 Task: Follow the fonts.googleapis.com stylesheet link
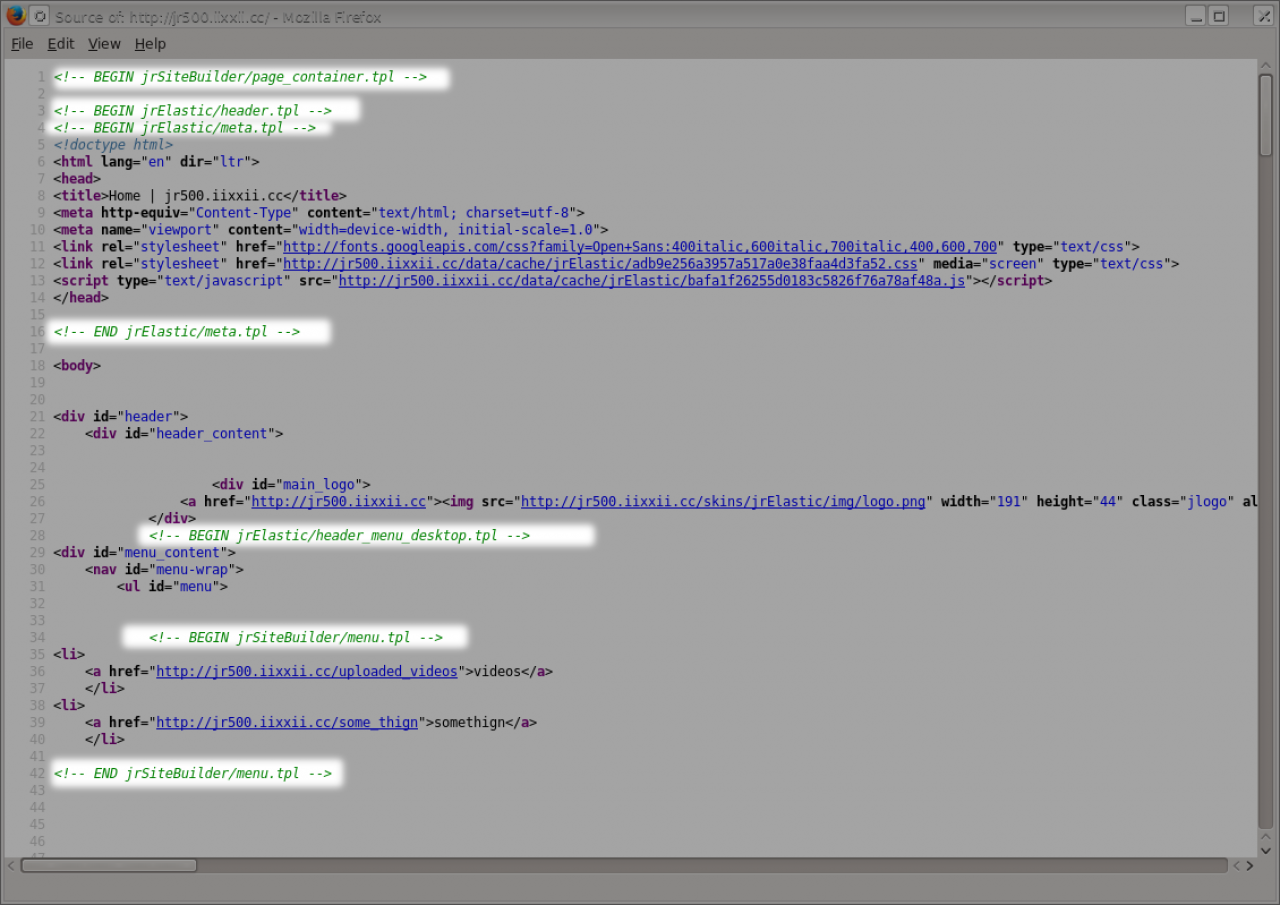640,247
